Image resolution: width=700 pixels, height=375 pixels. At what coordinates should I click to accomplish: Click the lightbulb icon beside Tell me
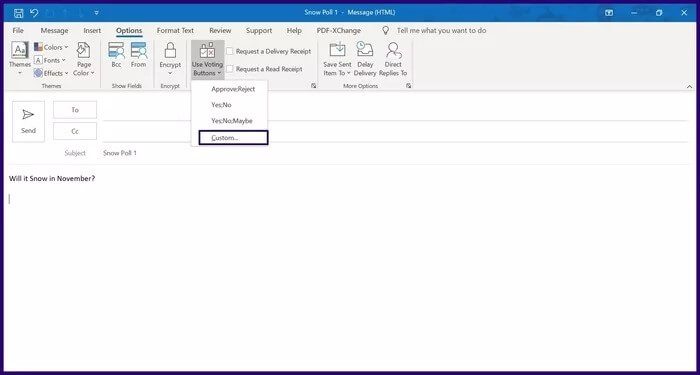[x=386, y=30]
